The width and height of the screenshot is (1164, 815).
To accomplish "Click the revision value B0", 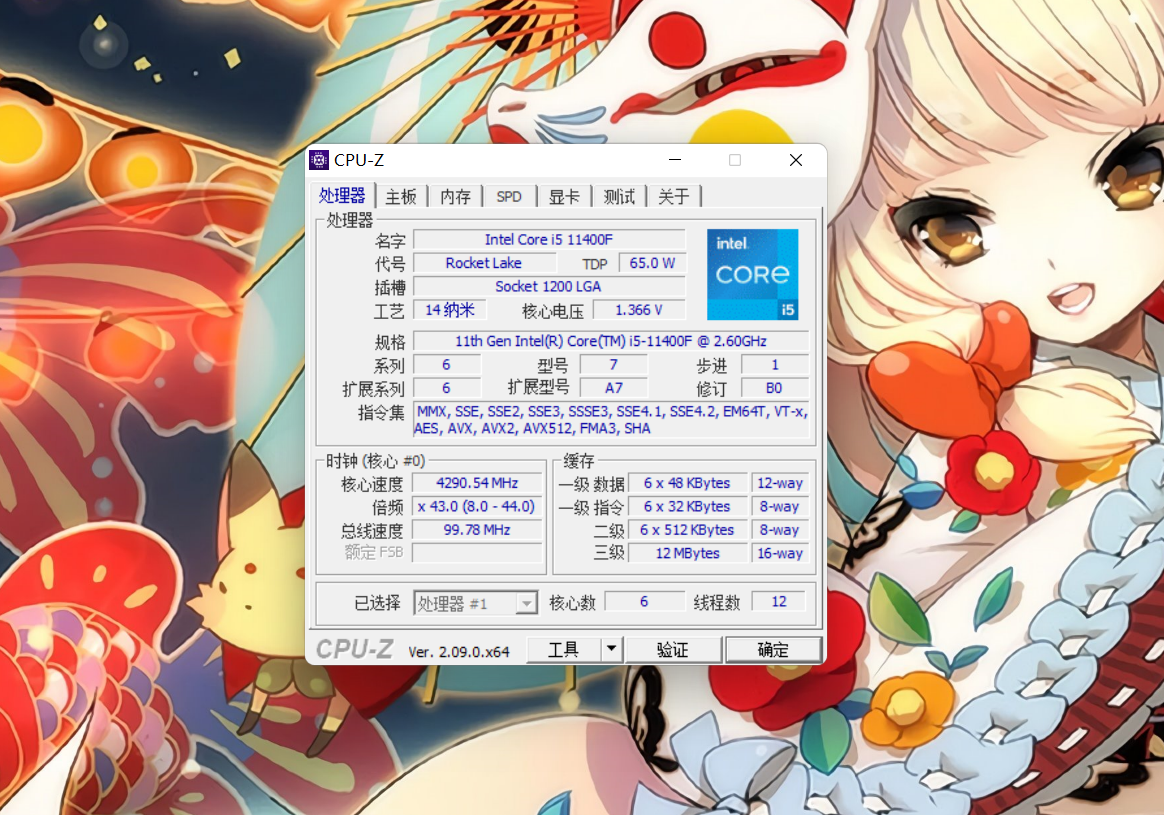I will [x=774, y=388].
